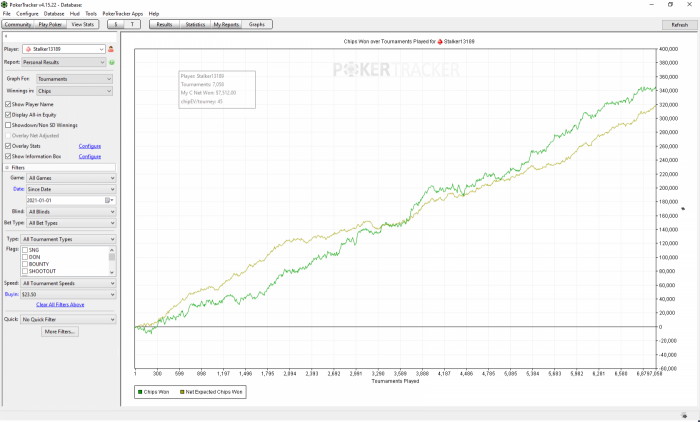Open the Database menu

click(54, 14)
